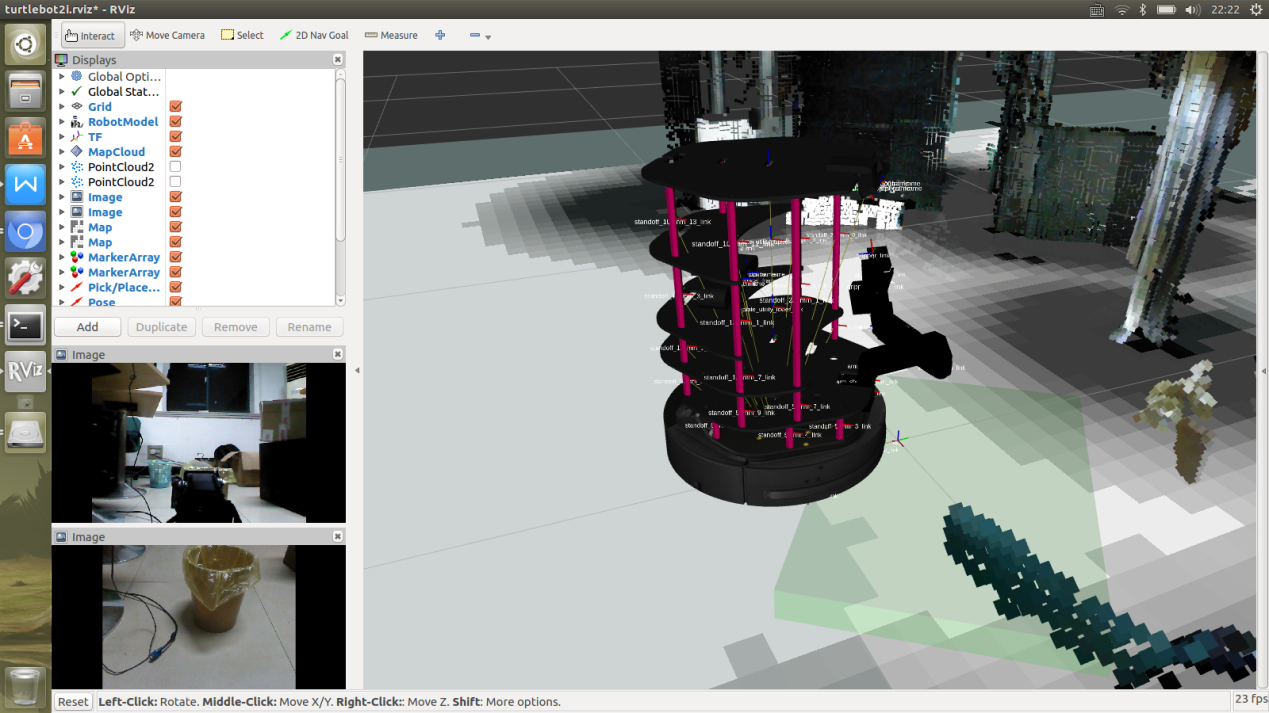Toggle the MarkerArray checkbox above Pick/Place
Viewport: 1269px width, 713px height.
pyautogui.click(x=175, y=272)
